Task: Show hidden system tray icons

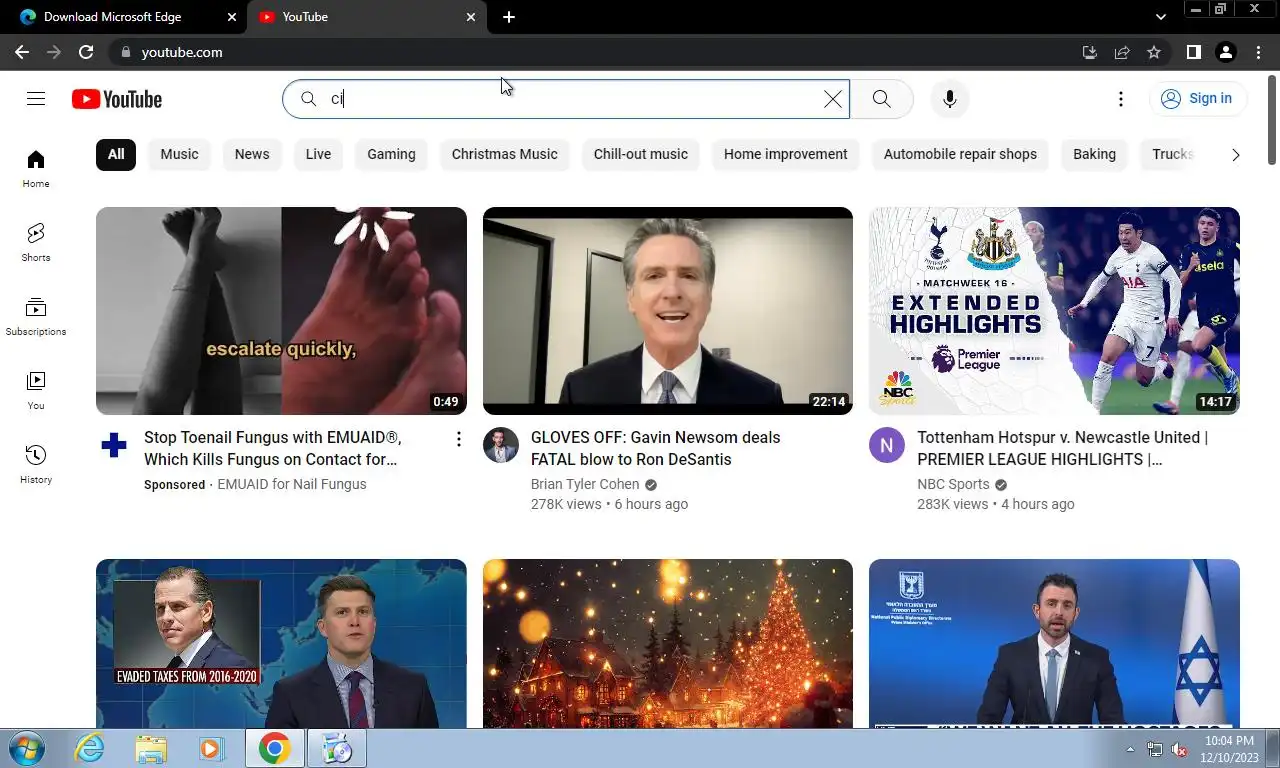Action: click(1130, 749)
